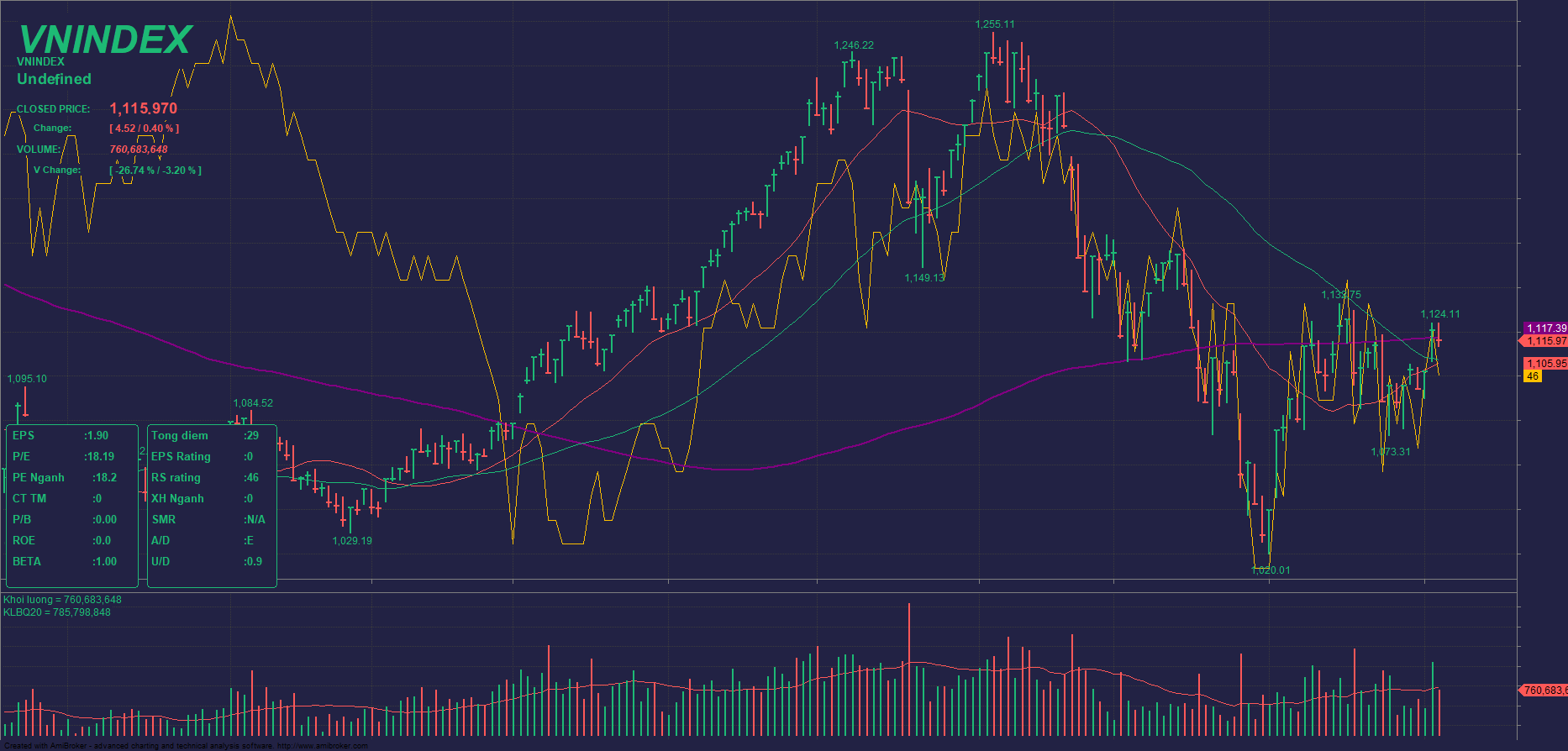
Task: Select the 'EPS Rating' row label
Action: 181,457
